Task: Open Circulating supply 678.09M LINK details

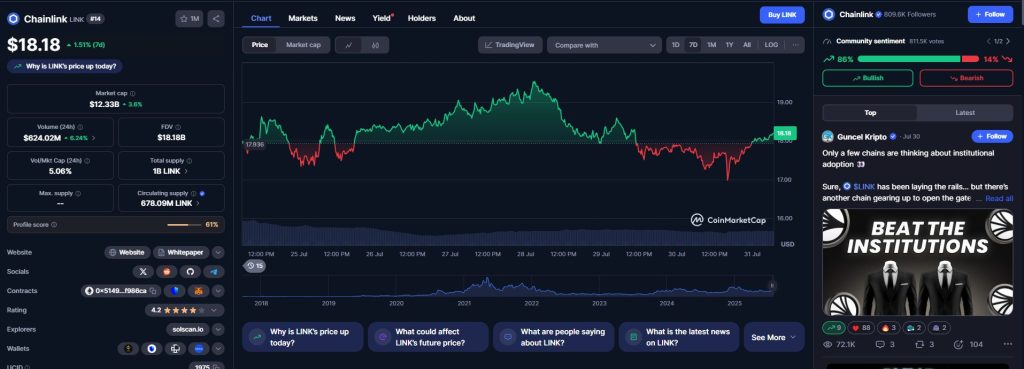Action: pyautogui.click(x=198, y=203)
